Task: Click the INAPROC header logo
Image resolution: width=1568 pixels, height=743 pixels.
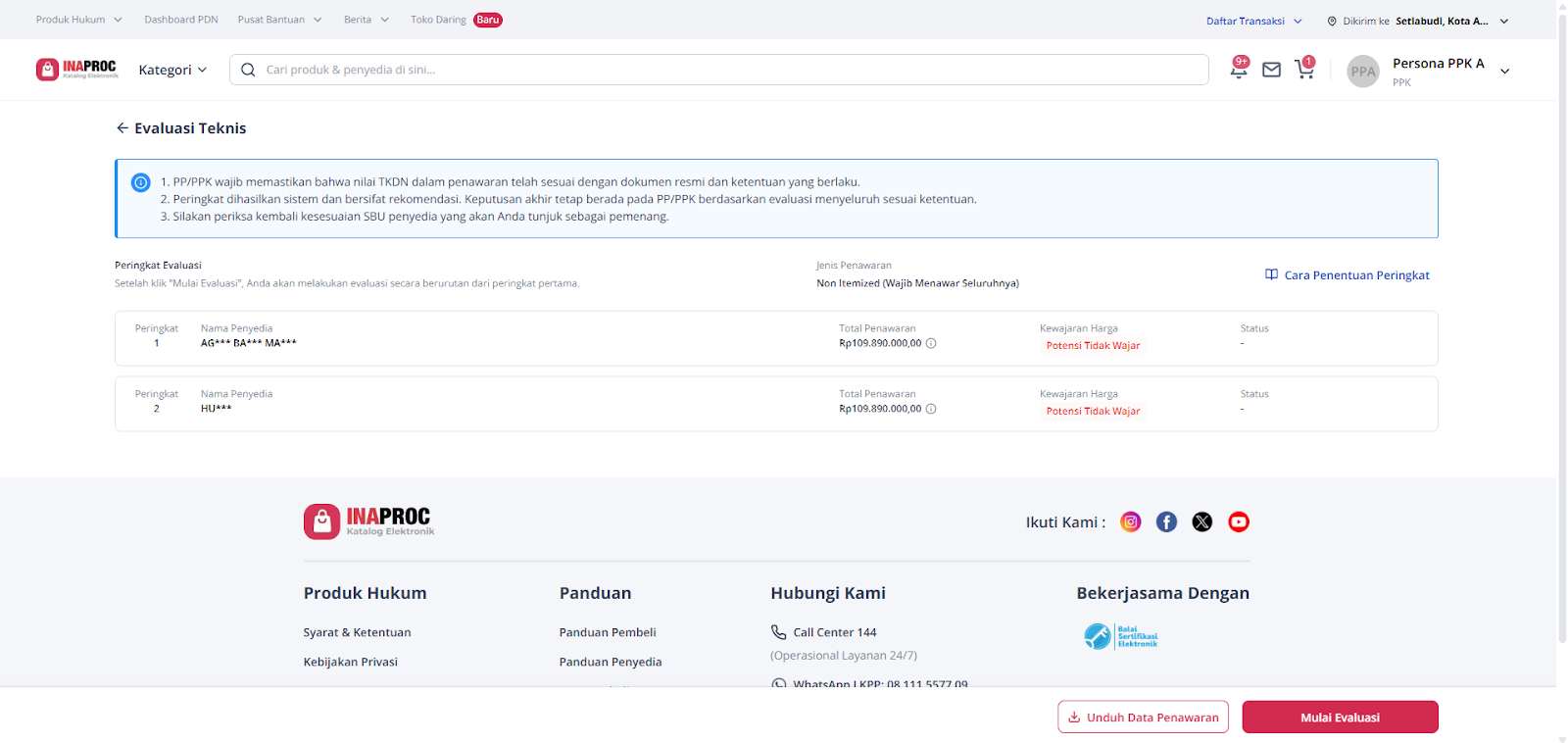Action: pyautogui.click(x=77, y=69)
